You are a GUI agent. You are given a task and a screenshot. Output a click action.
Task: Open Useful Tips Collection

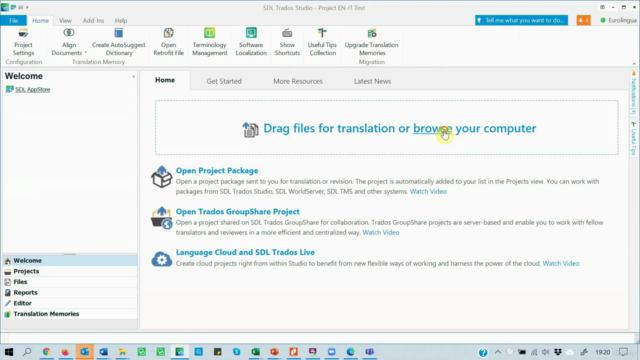click(322, 42)
